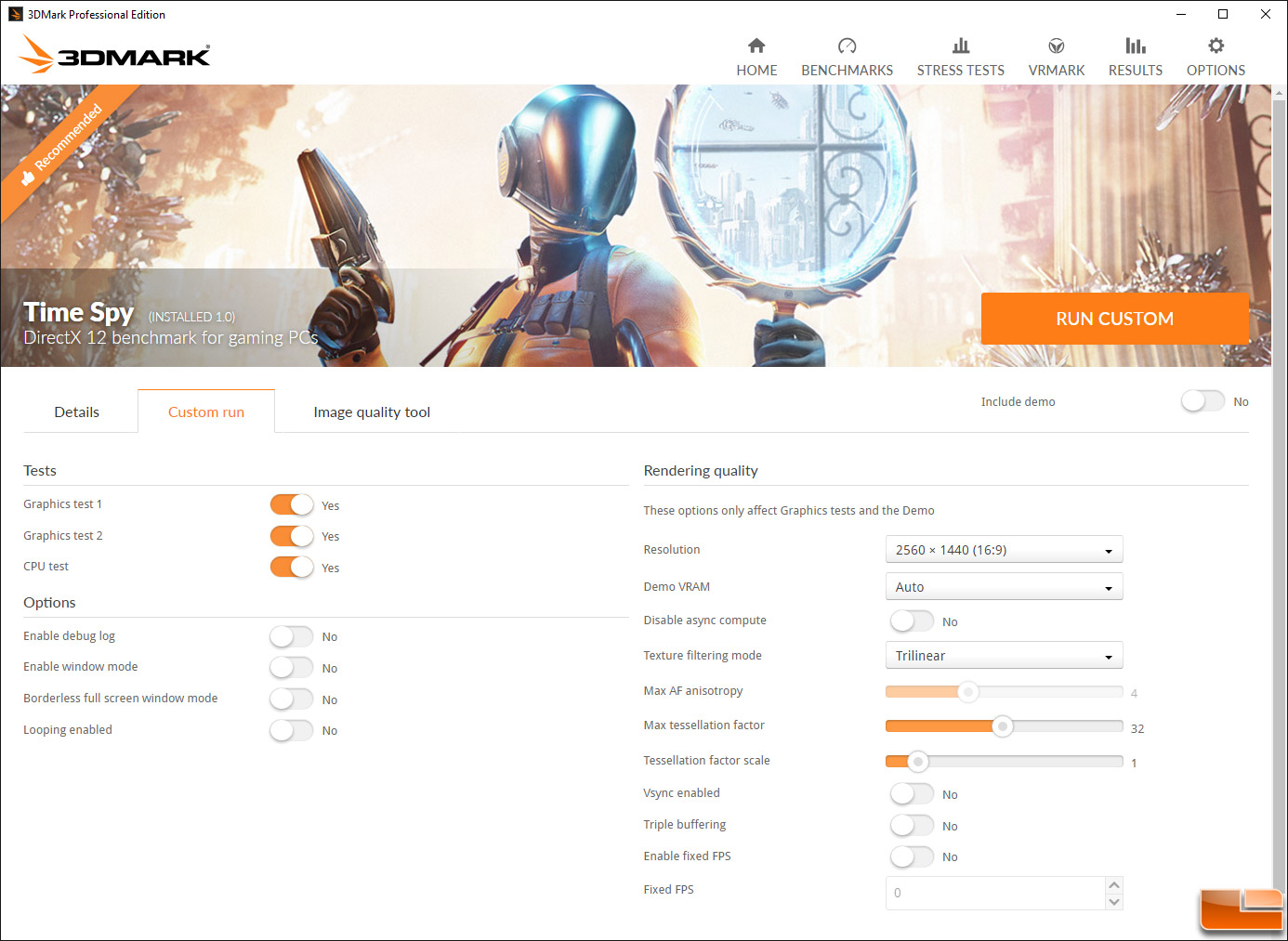This screenshot has height=941, width=1288.
Task: Click the Max tessellation factor slider handle
Action: pyautogui.click(x=1002, y=726)
